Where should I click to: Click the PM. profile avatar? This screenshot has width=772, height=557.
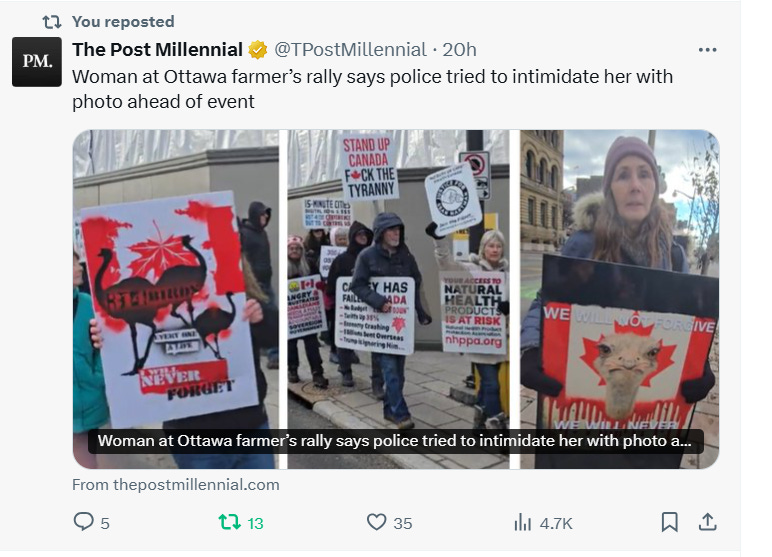tap(37, 62)
